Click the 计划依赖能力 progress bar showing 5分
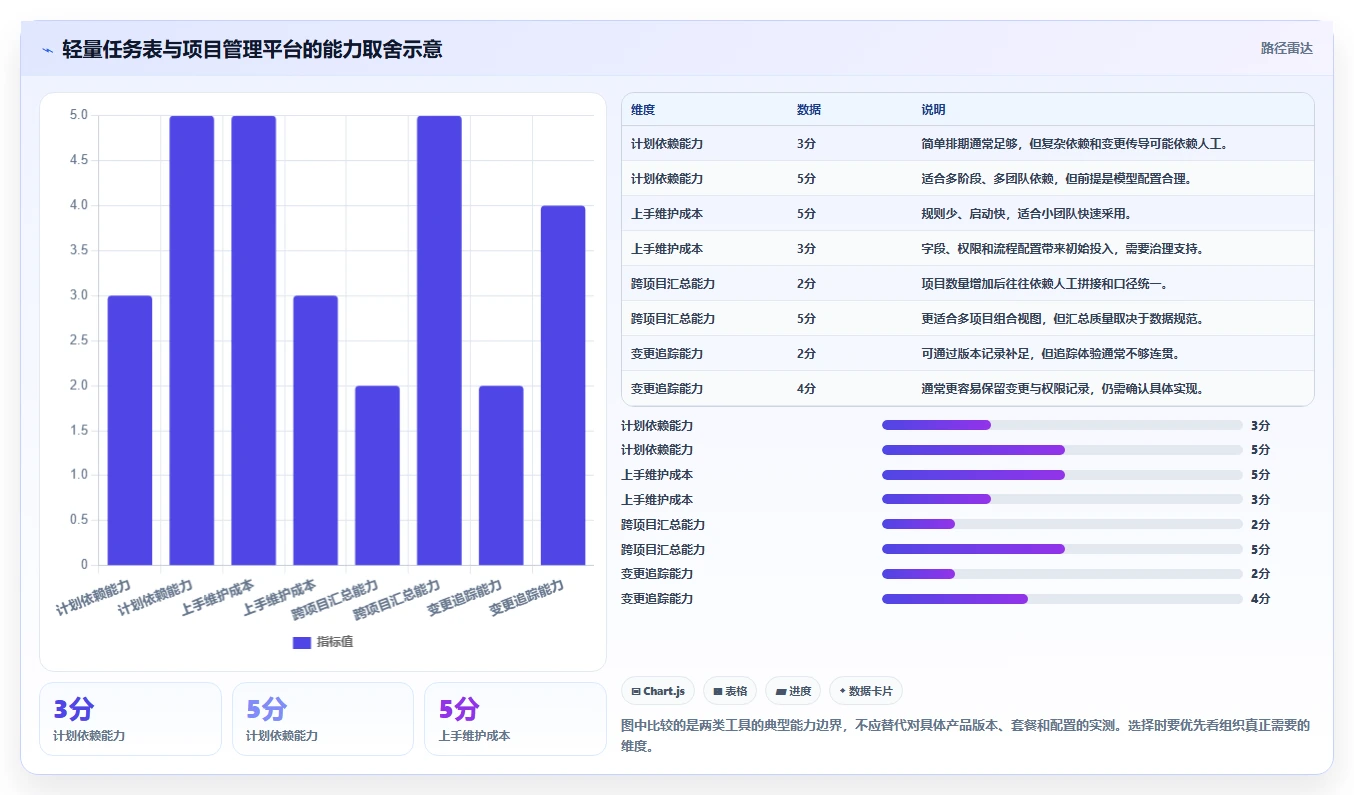 (x=1062, y=450)
